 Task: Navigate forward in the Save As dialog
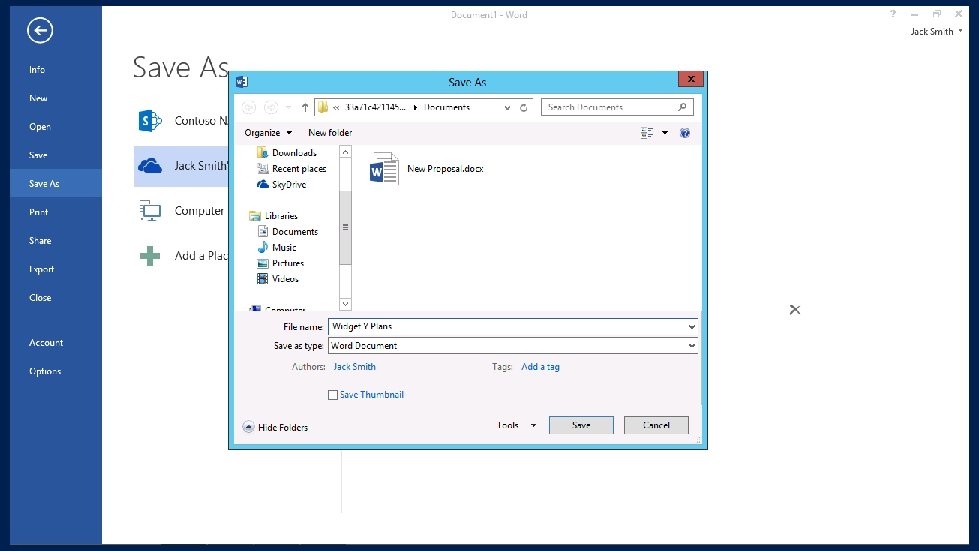[271, 107]
